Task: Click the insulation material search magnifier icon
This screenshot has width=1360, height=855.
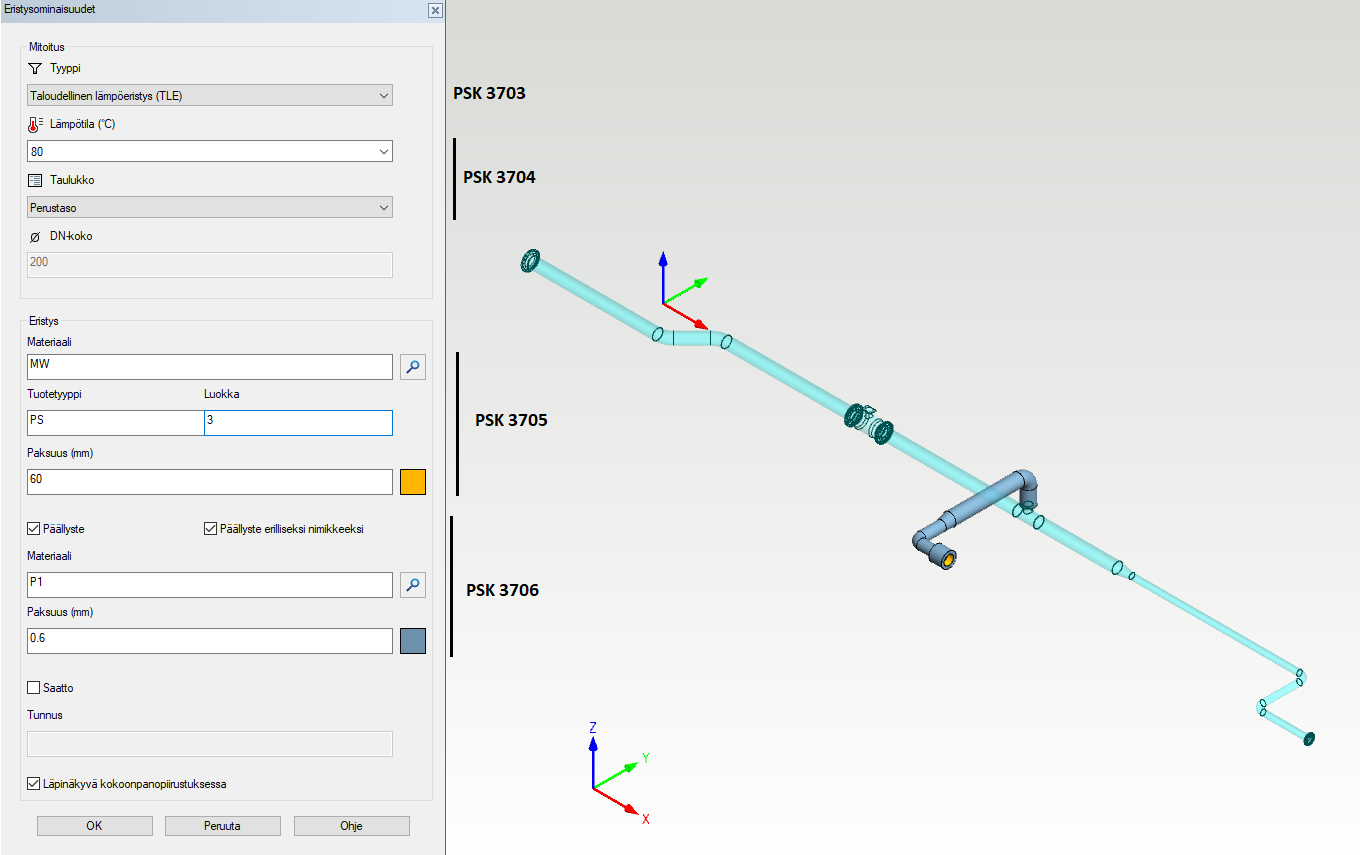Action: [413, 367]
